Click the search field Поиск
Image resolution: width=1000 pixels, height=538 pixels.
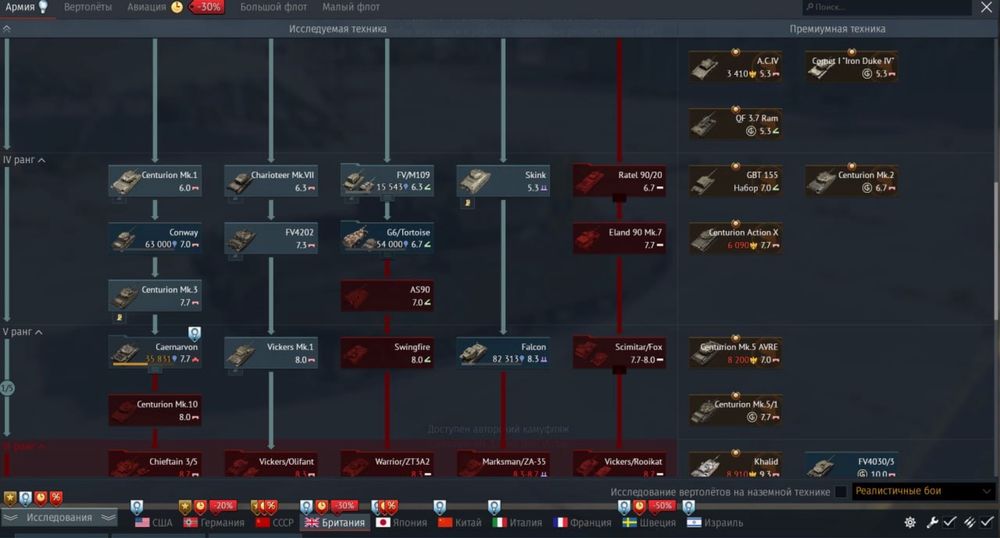click(886, 7)
